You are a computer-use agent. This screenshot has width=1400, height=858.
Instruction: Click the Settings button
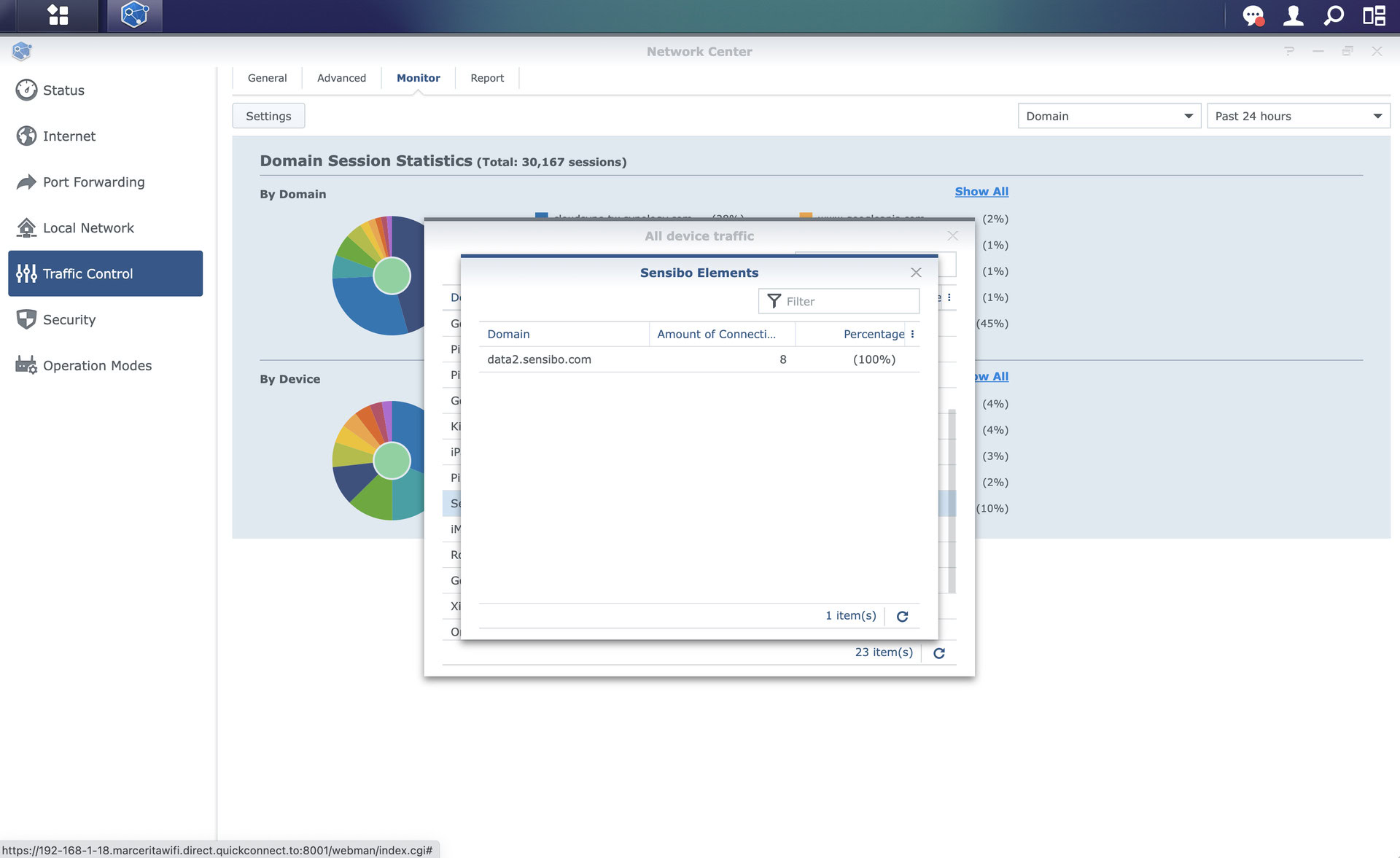(x=268, y=116)
